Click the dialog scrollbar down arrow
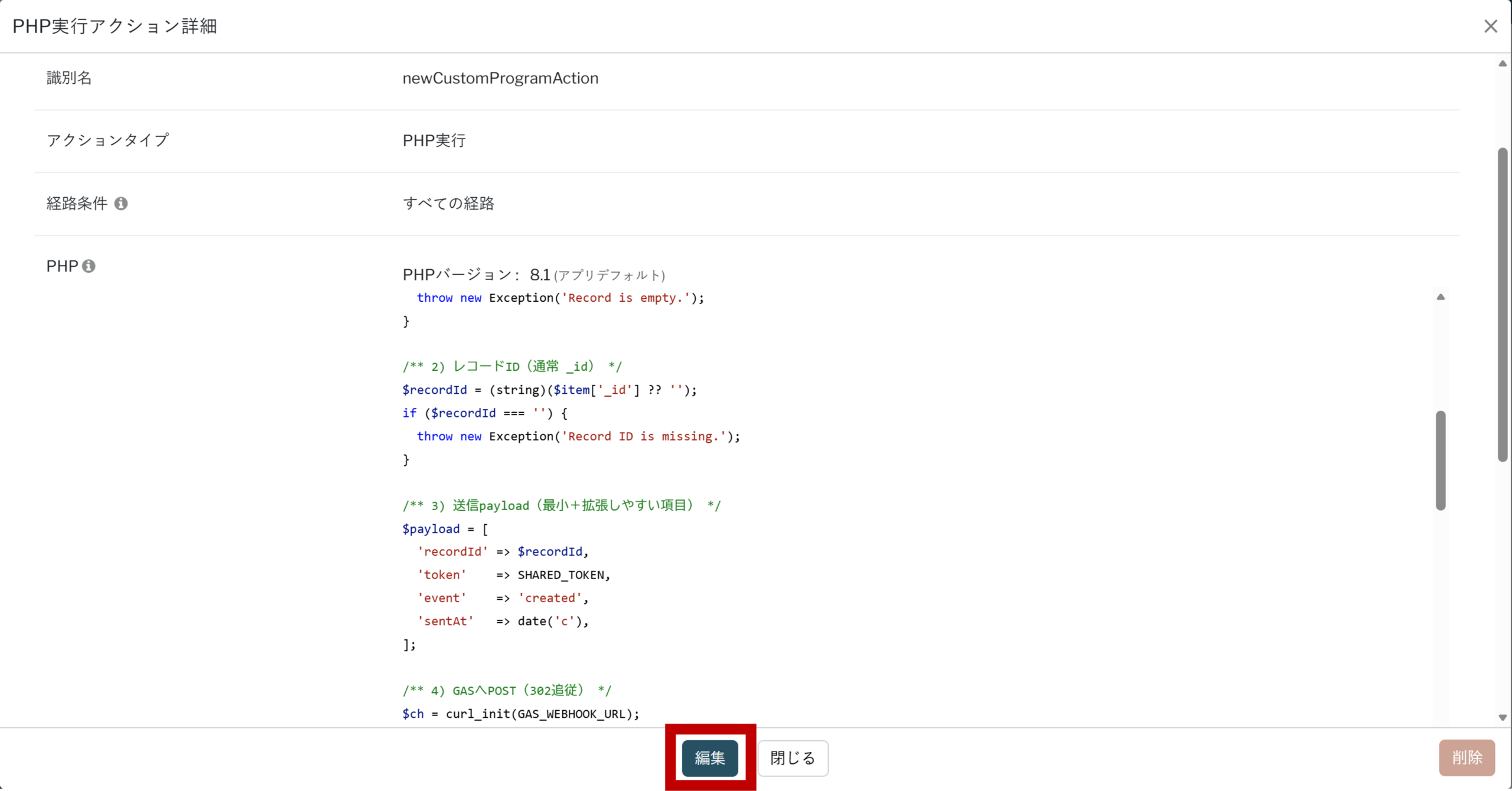Viewport: 1512px width, 791px height. pos(1503,718)
